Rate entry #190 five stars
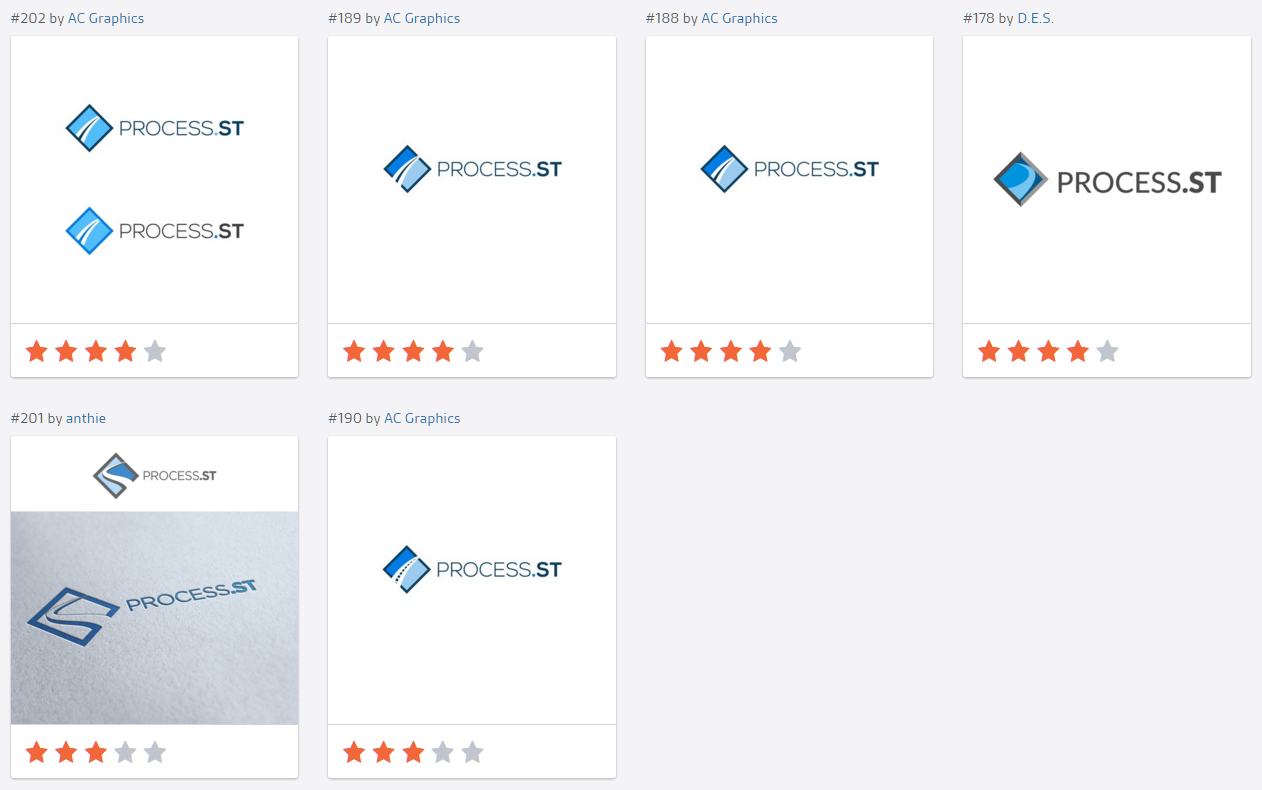Image resolution: width=1262 pixels, height=790 pixels. pos(472,752)
